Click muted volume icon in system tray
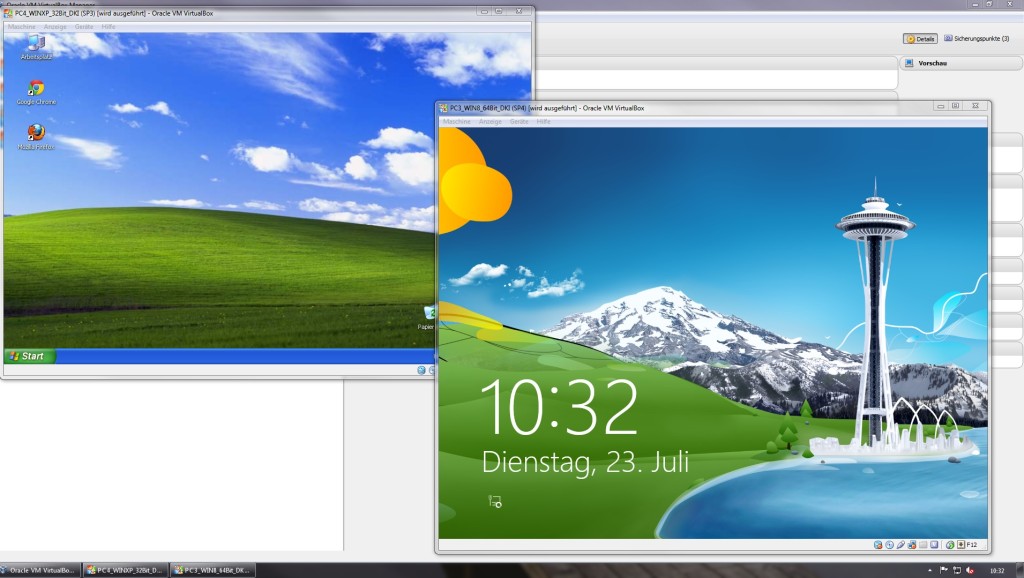 tap(970, 570)
